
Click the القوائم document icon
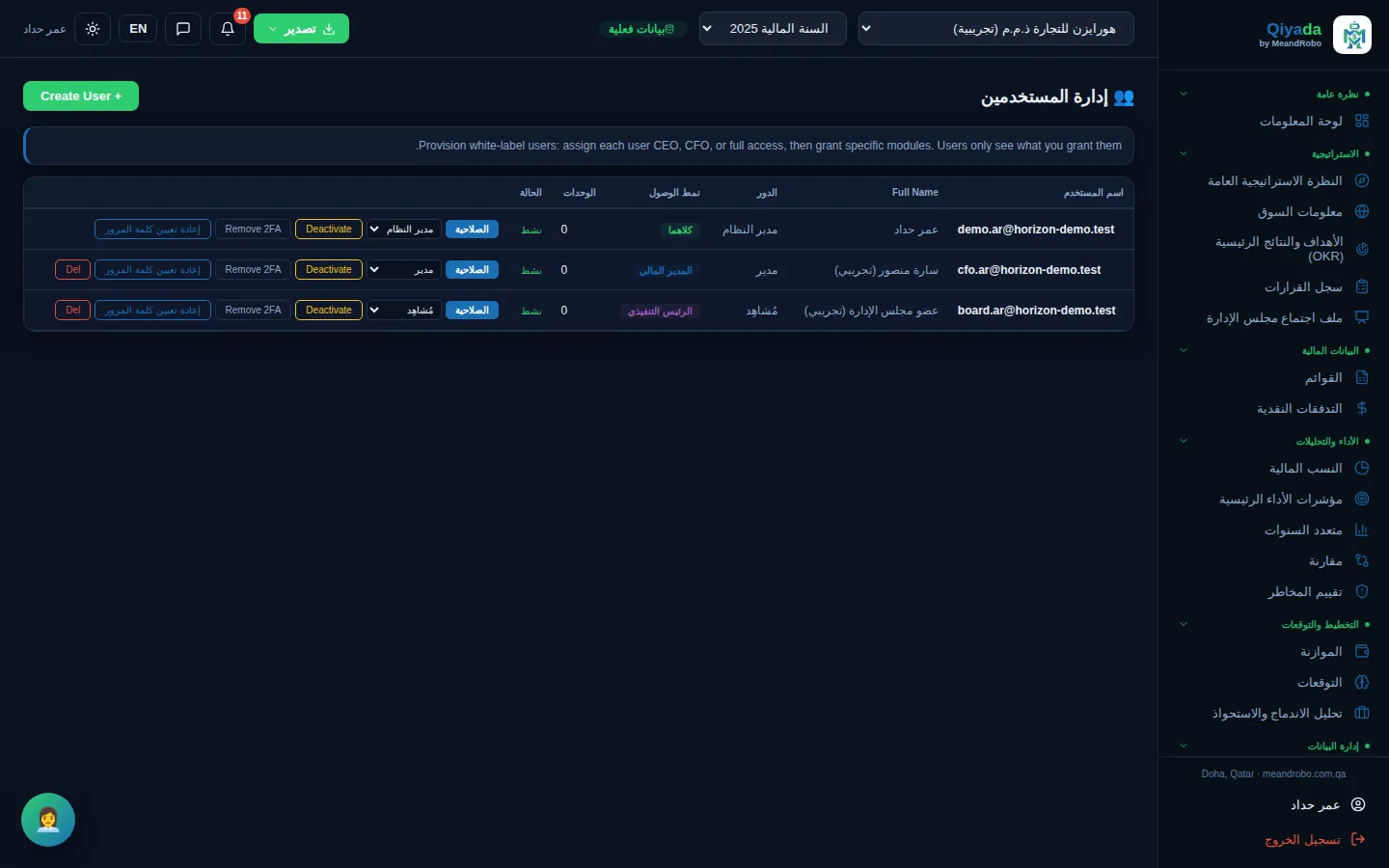click(1362, 377)
